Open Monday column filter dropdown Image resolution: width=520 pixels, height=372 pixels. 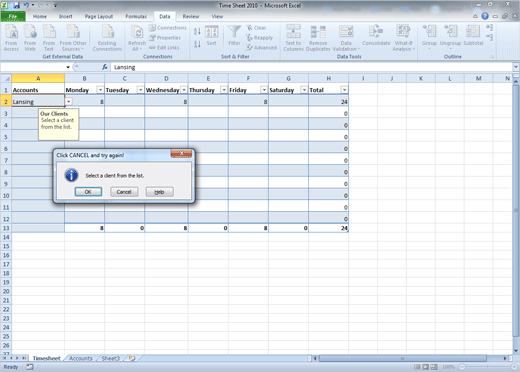[100, 90]
